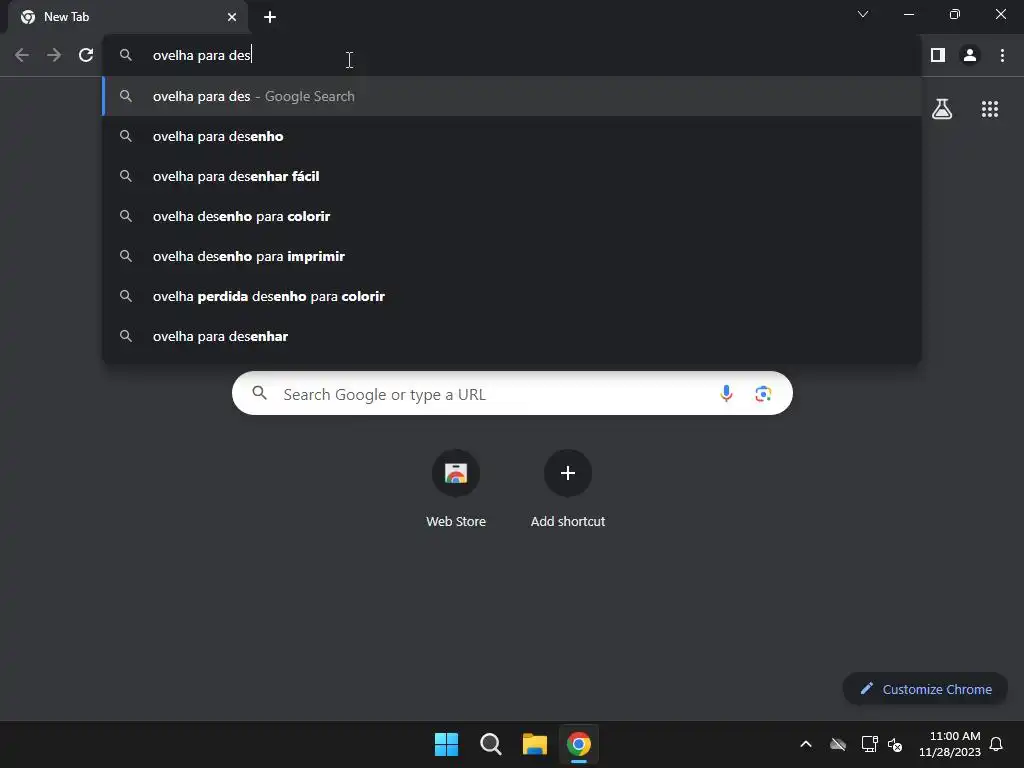Viewport: 1024px width, 768px height.
Task: Choose suggestion 'ovelha perdida desenho para colorir'
Action: [512, 296]
